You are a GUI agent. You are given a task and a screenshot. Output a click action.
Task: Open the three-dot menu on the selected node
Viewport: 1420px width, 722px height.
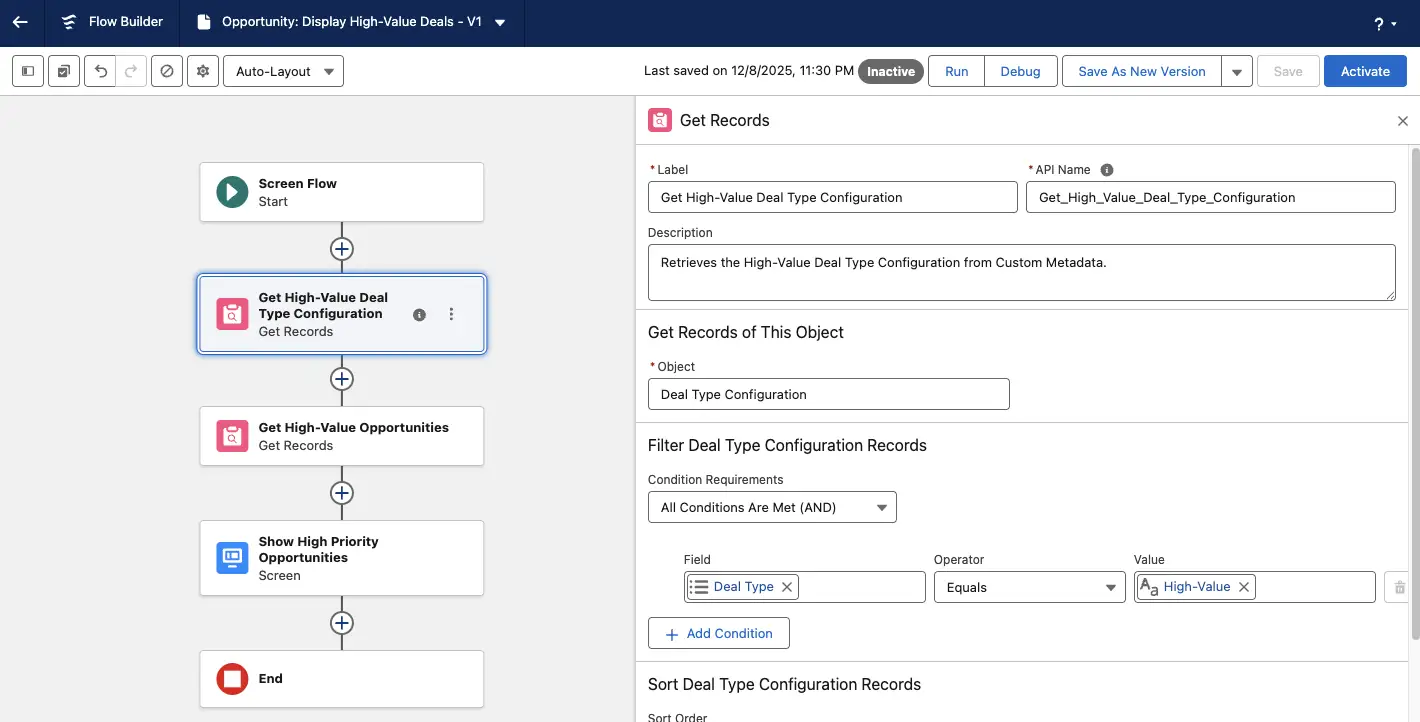pyautogui.click(x=451, y=314)
